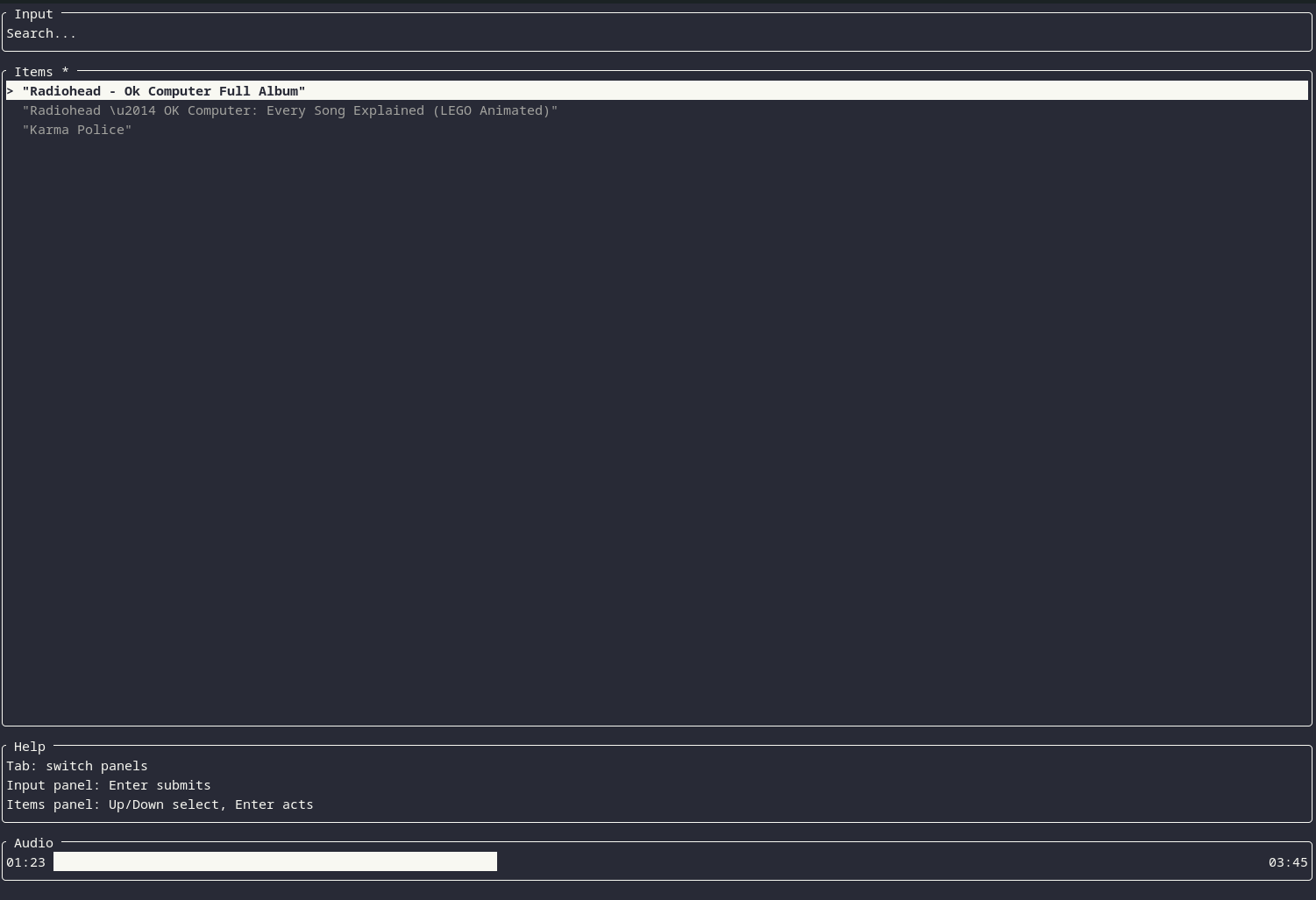
Task: Click the Audio panel title
Action: pos(33,843)
